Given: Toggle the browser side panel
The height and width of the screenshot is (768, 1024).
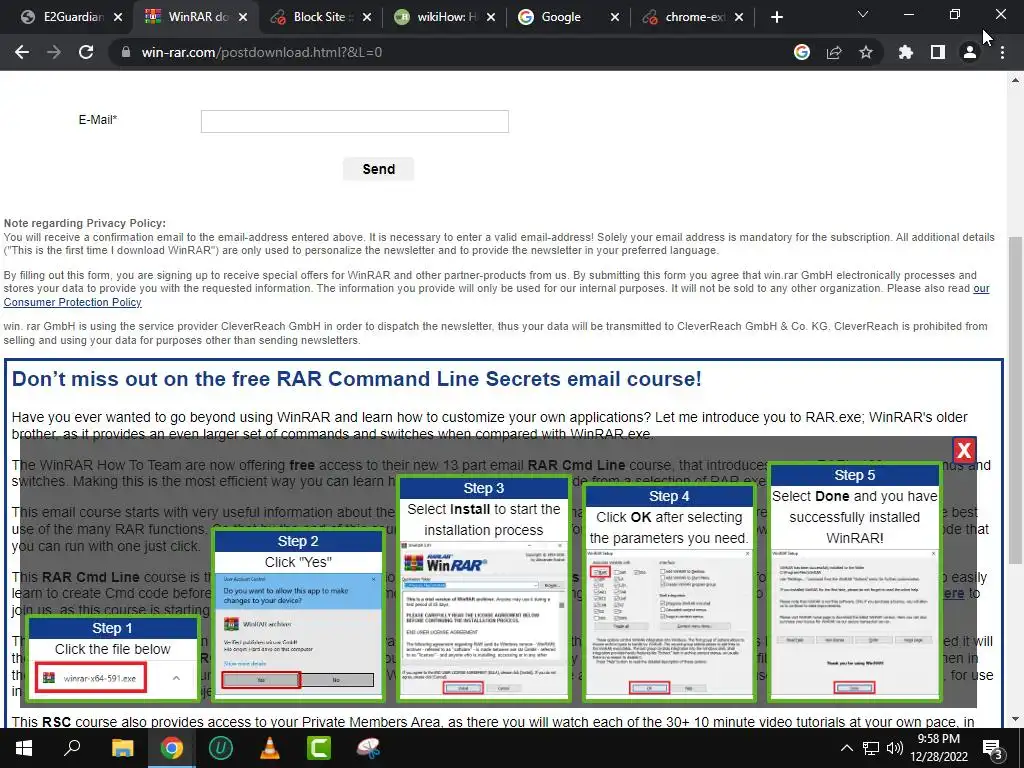Looking at the screenshot, I should (x=938, y=52).
